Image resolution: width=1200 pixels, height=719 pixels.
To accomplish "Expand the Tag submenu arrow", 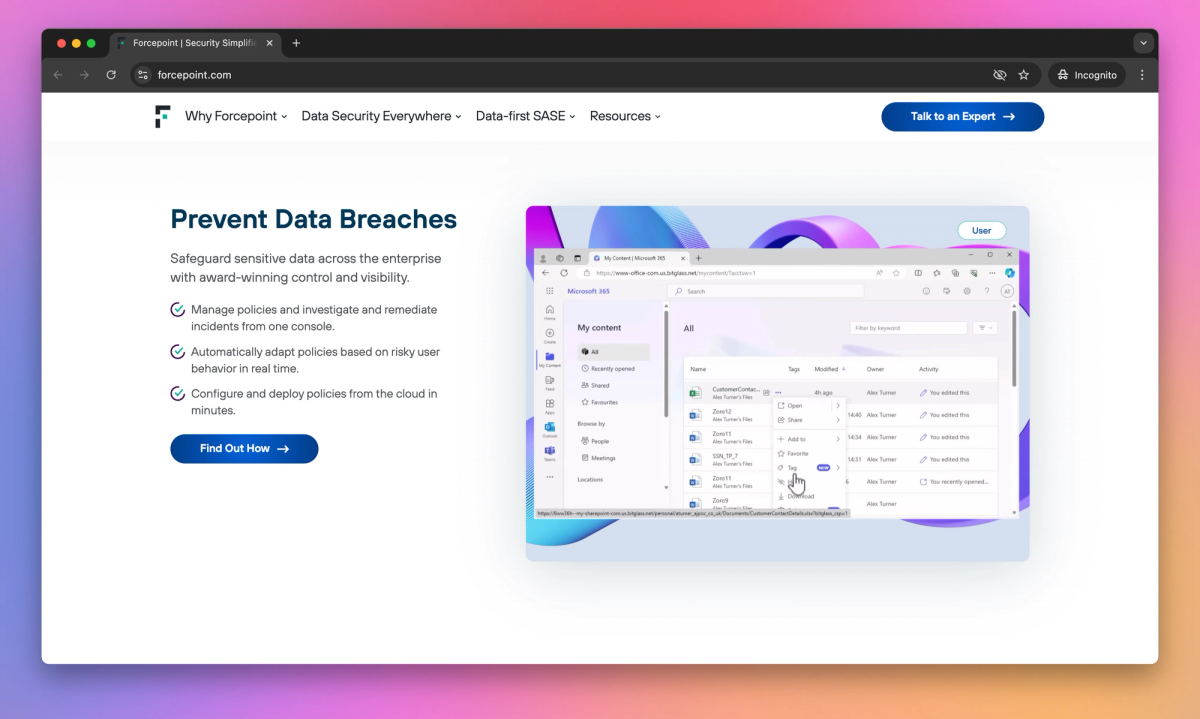I will (x=838, y=467).
